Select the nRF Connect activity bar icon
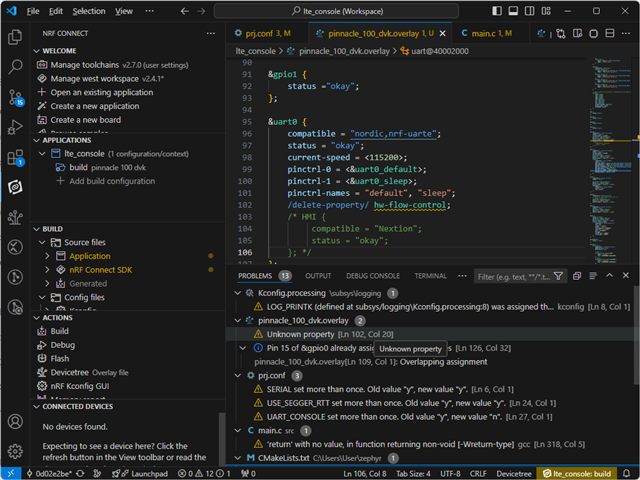 (x=15, y=187)
